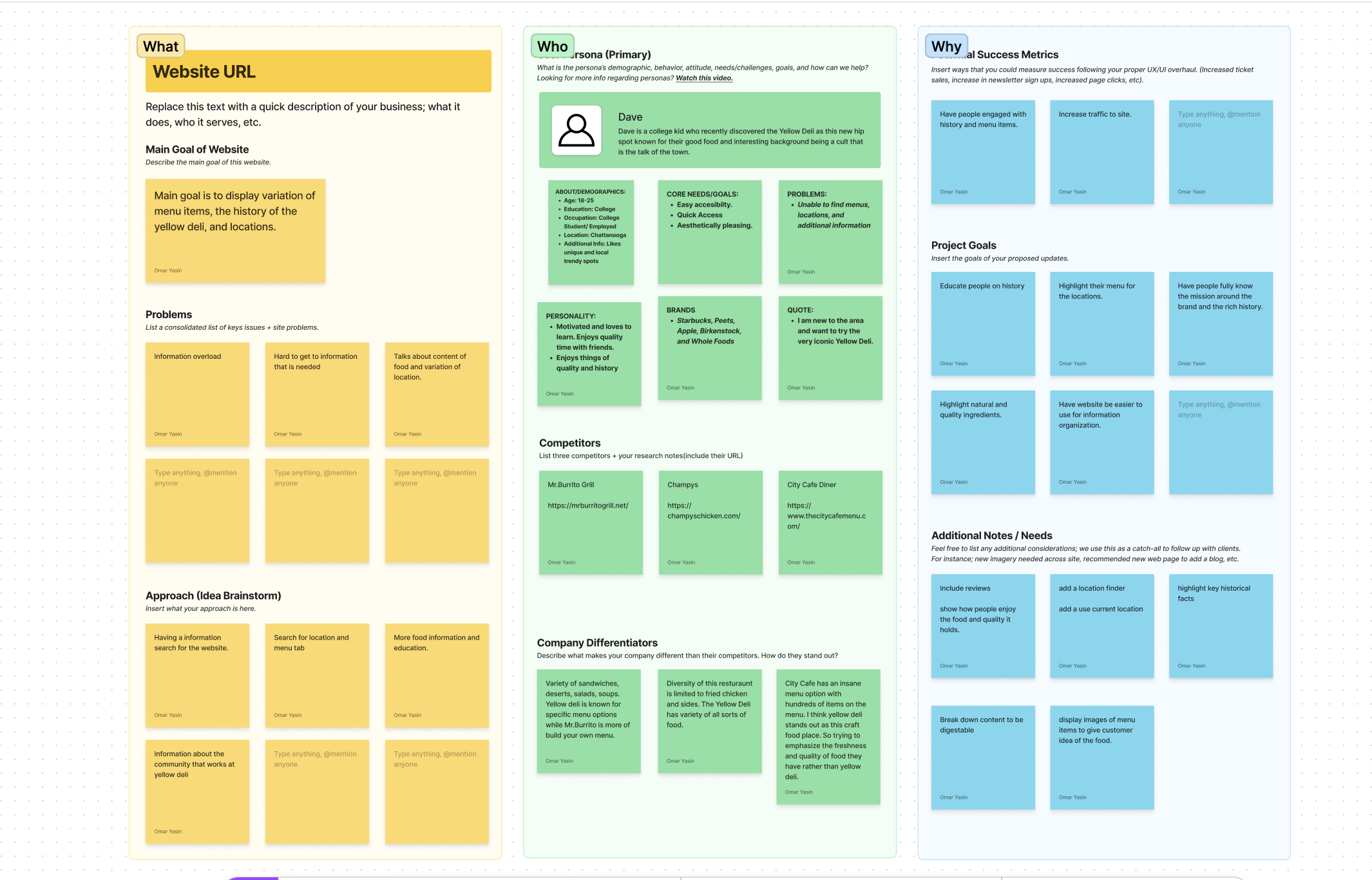Viewport: 1372px width, 880px height.
Task: Click the 'Search for location and menu tab' sticky
Action: pyautogui.click(x=317, y=675)
